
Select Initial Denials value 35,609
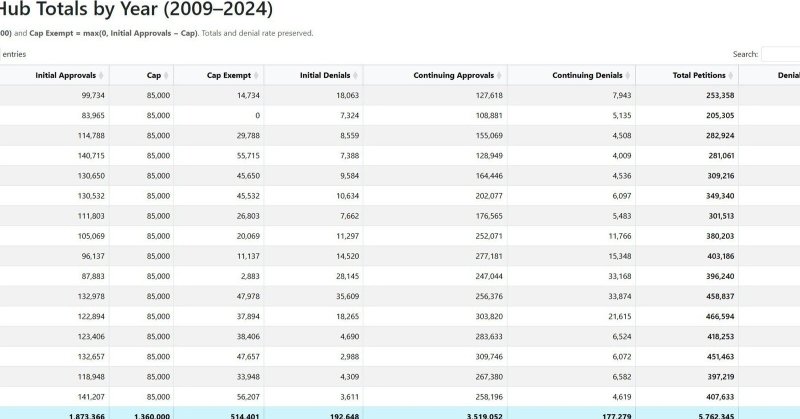point(347,297)
